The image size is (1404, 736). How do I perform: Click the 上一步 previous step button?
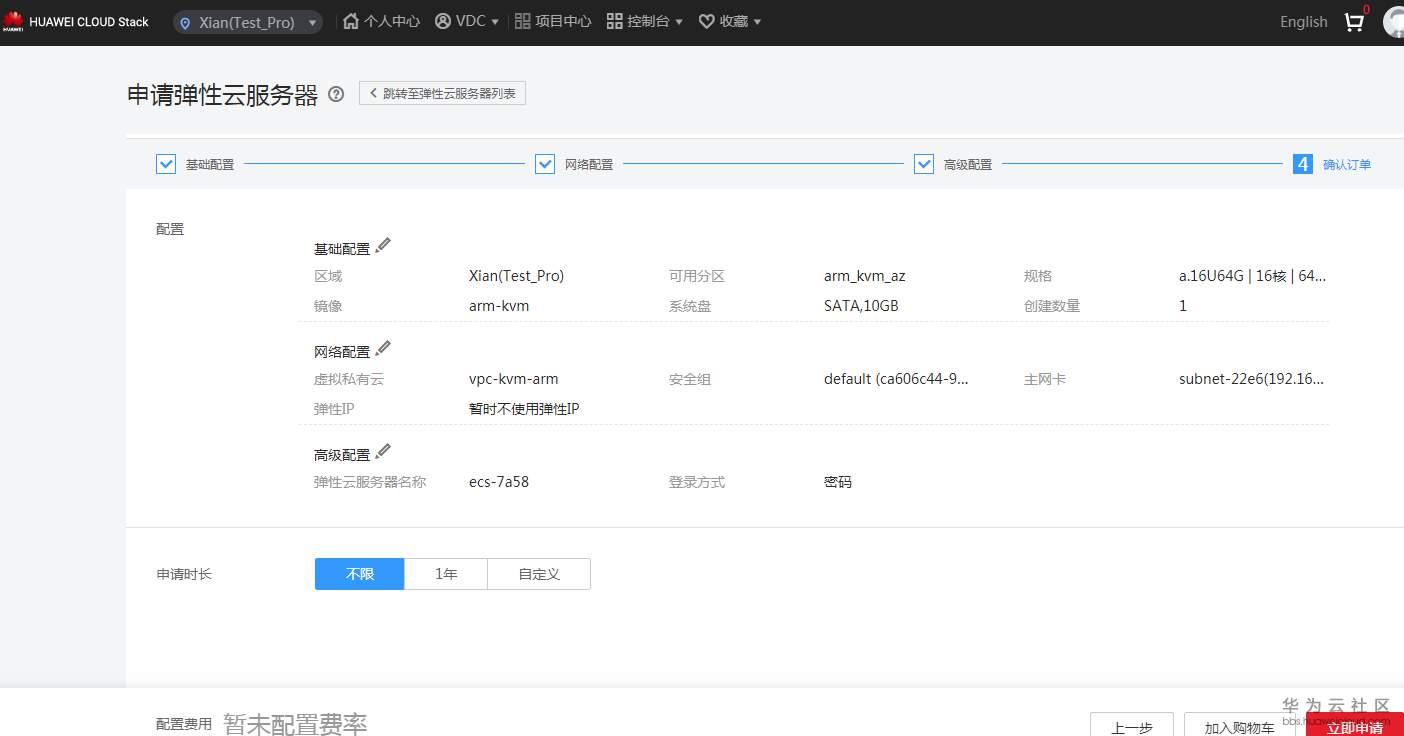point(1132,726)
